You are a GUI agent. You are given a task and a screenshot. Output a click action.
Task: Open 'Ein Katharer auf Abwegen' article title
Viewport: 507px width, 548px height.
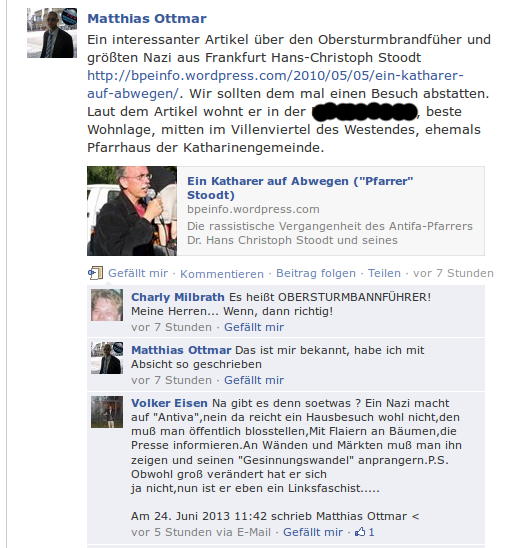pos(300,188)
